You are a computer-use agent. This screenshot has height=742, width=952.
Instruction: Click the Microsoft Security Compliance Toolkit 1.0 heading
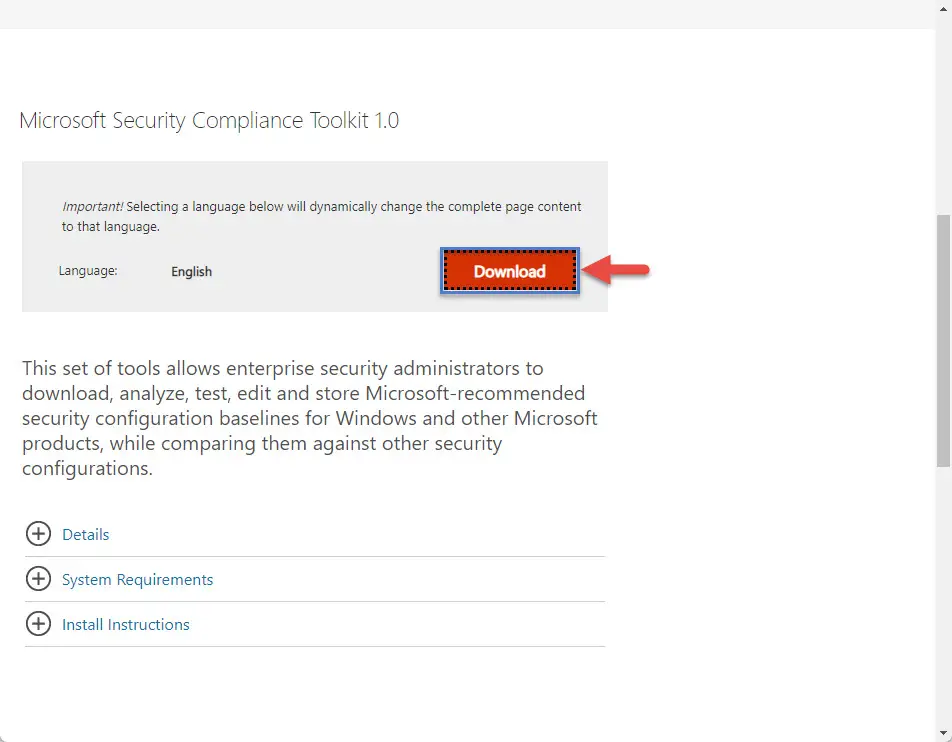tap(209, 120)
